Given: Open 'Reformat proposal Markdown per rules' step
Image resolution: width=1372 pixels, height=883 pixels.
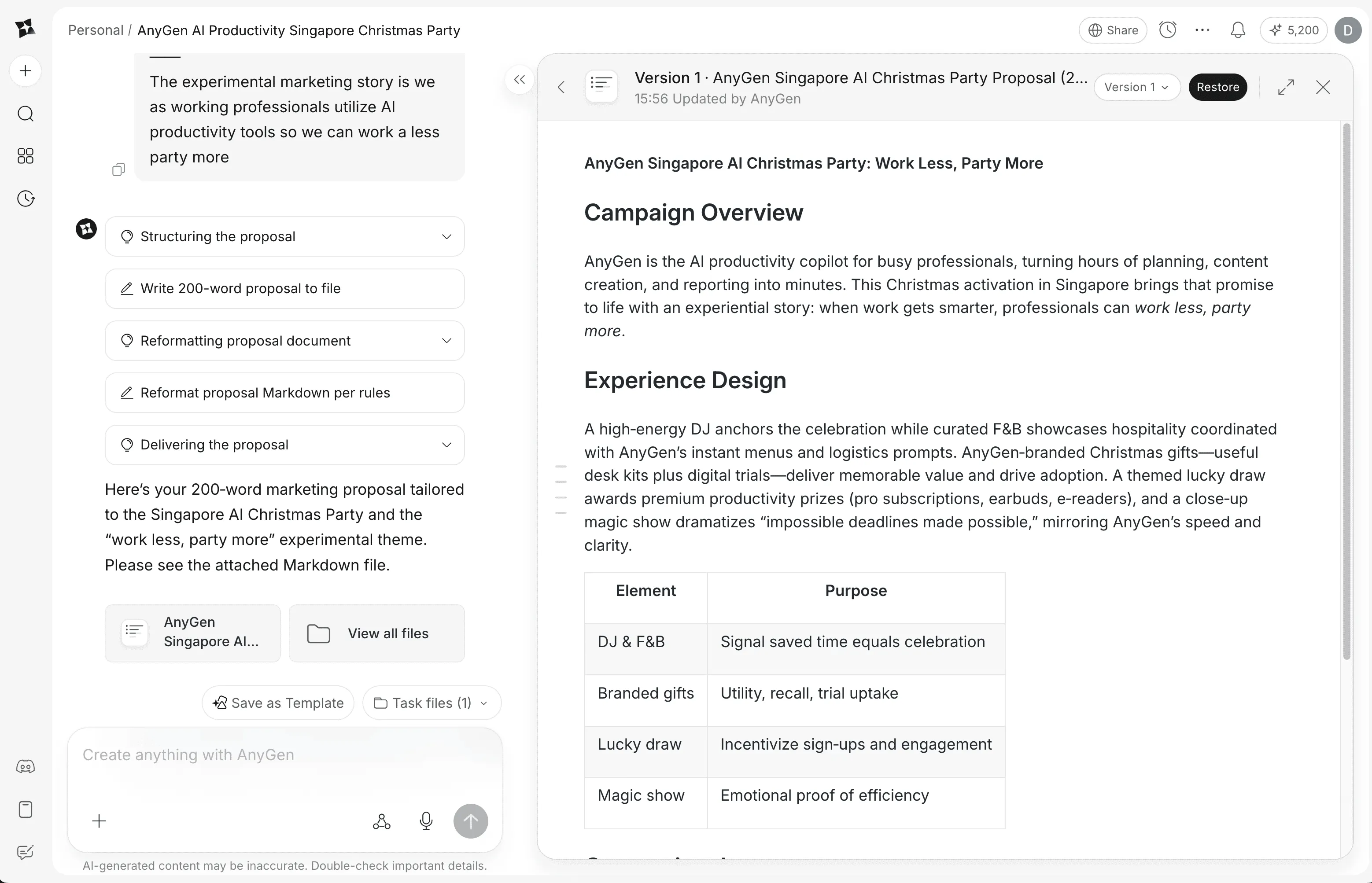Looking at the screenshot, I should [x=284, y=393].
